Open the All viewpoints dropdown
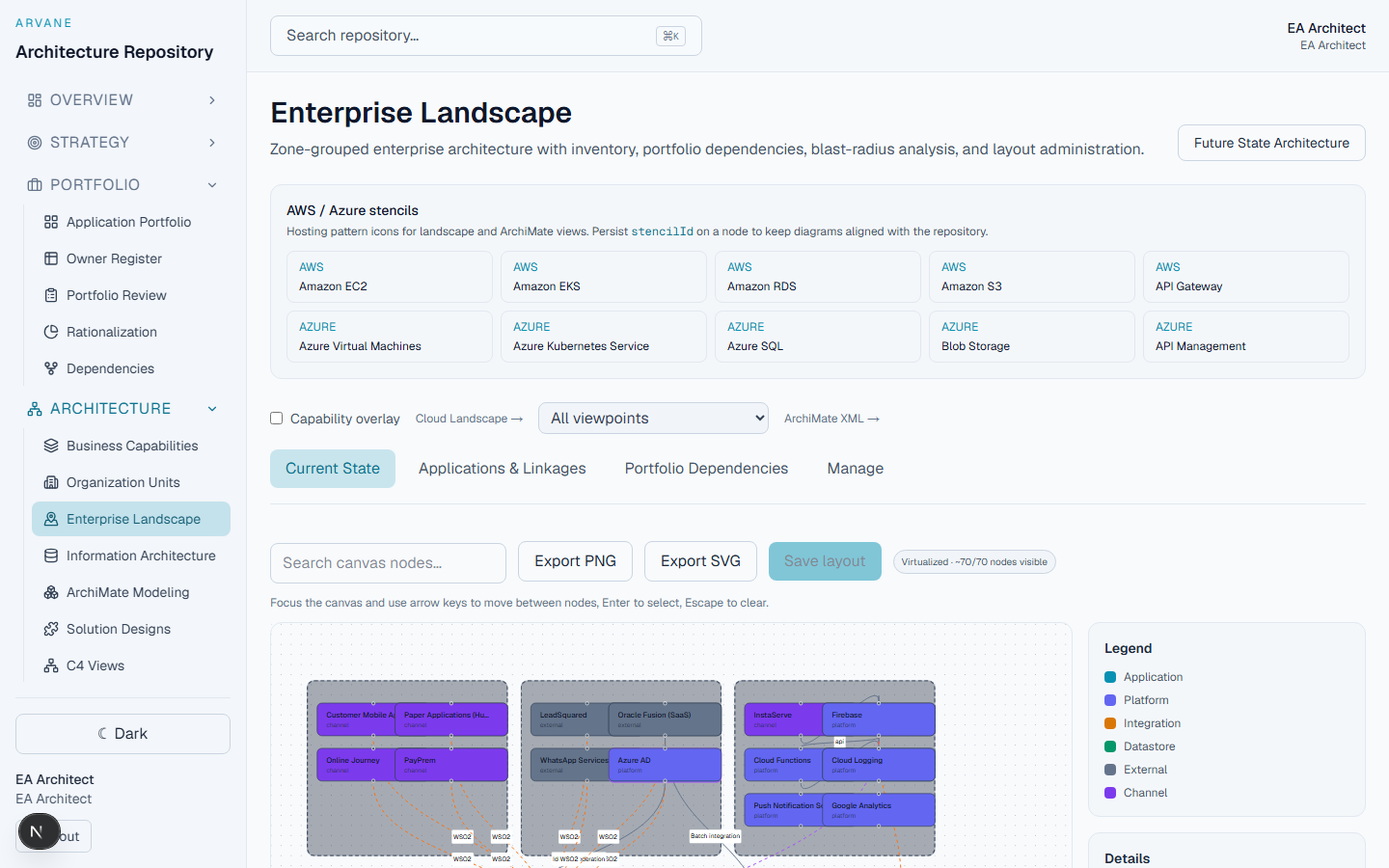This screenshot has width=1389, height=868. pos(653,419)
